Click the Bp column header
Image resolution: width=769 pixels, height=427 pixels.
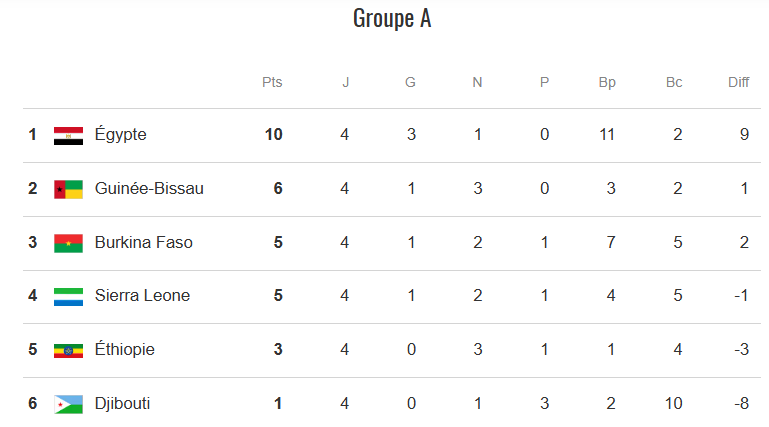[607, 82]
